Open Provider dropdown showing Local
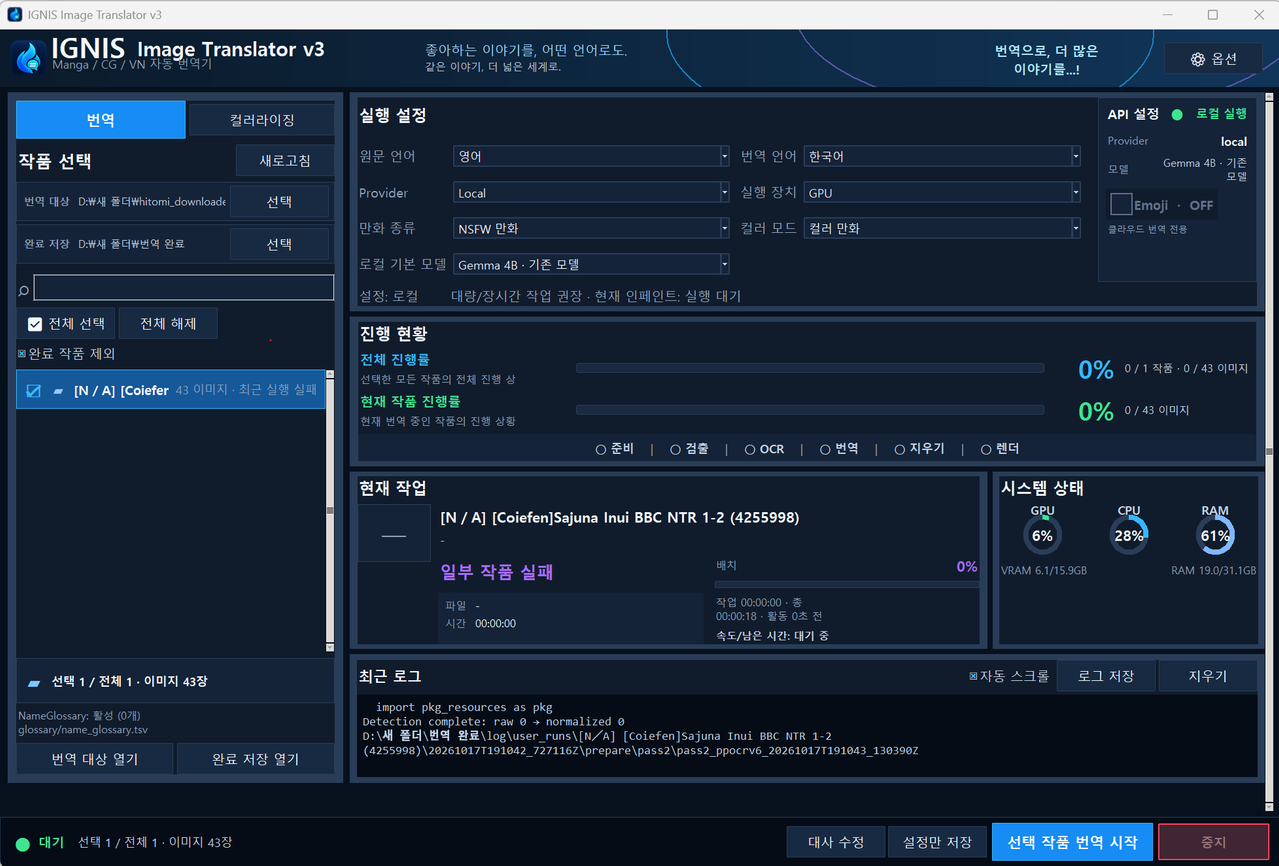Viewport: 1279px width, 866px height. coord(591,193)
